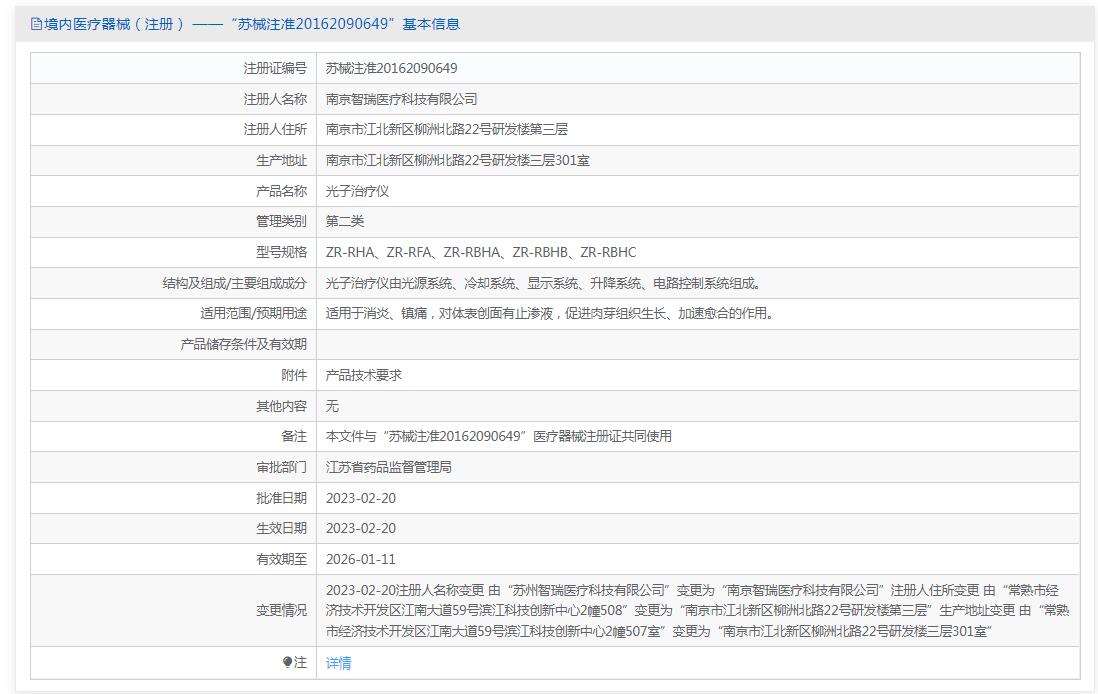Click the model list starting with ZR-RHA
Viewport: 1098px width, 694px height.
[x=481, y=252]
